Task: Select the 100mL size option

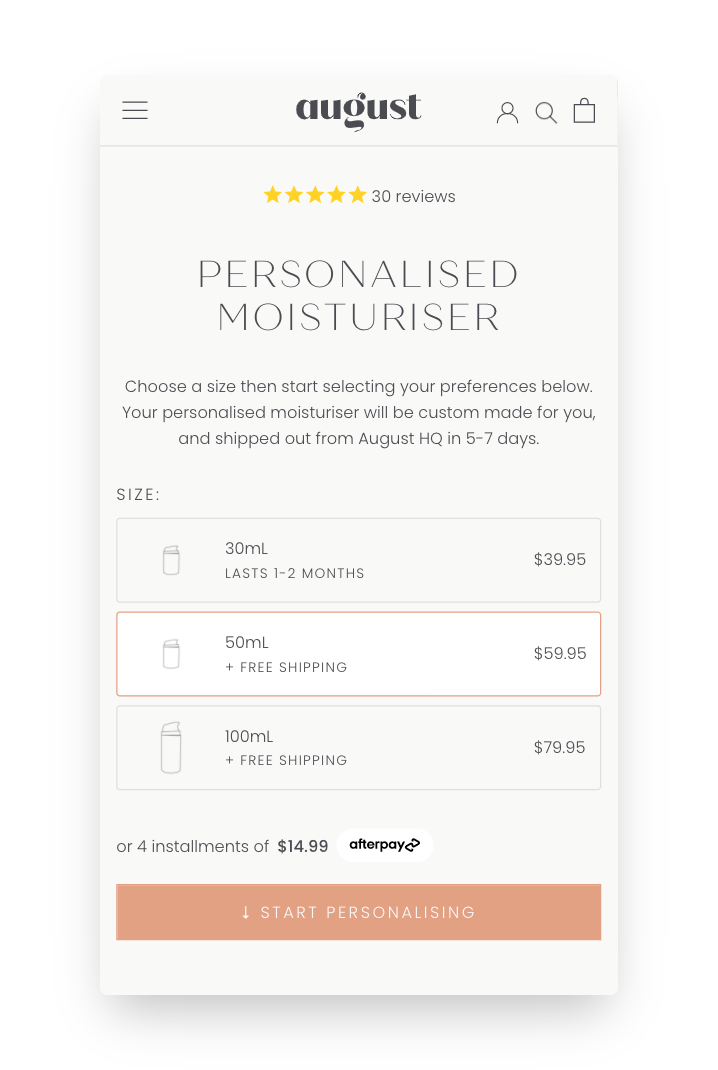Action: (358, 748)
